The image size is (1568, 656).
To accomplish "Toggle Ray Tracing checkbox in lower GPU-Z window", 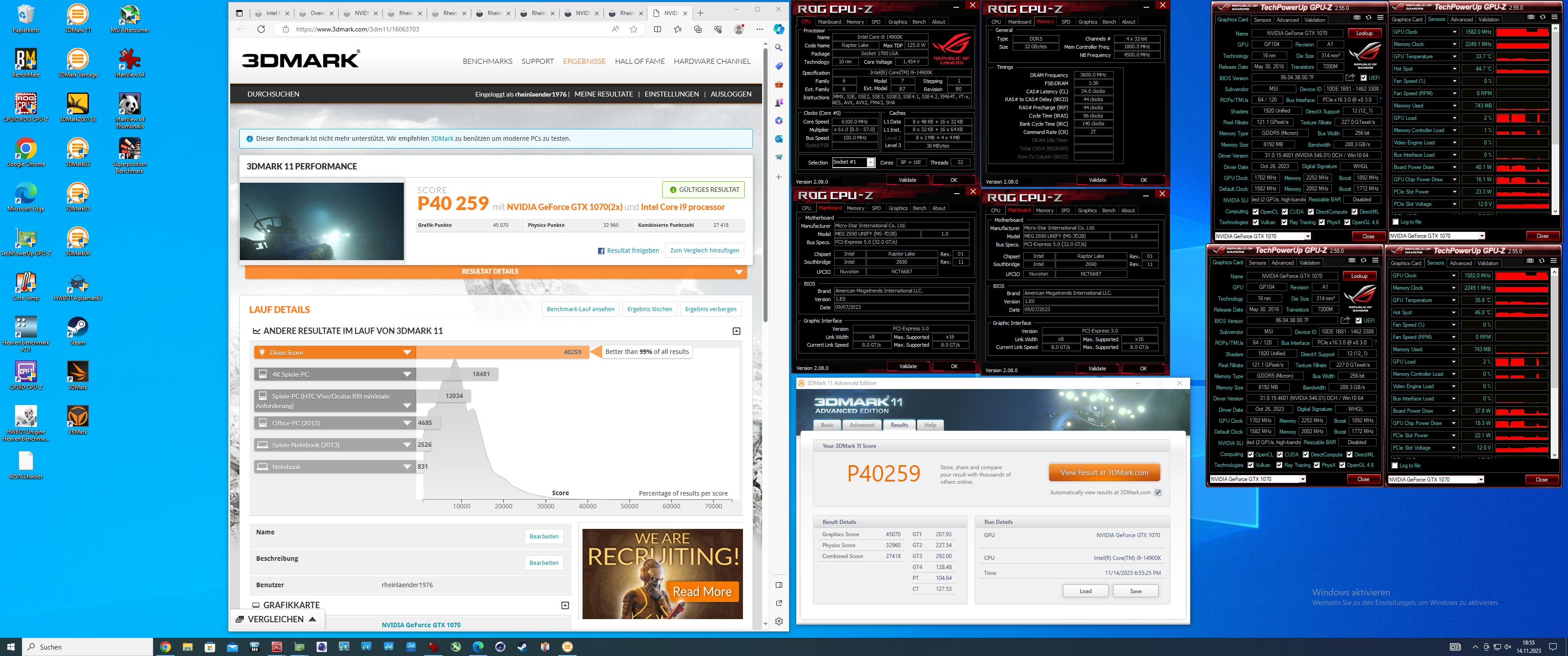I will (x=1280, y=465).
